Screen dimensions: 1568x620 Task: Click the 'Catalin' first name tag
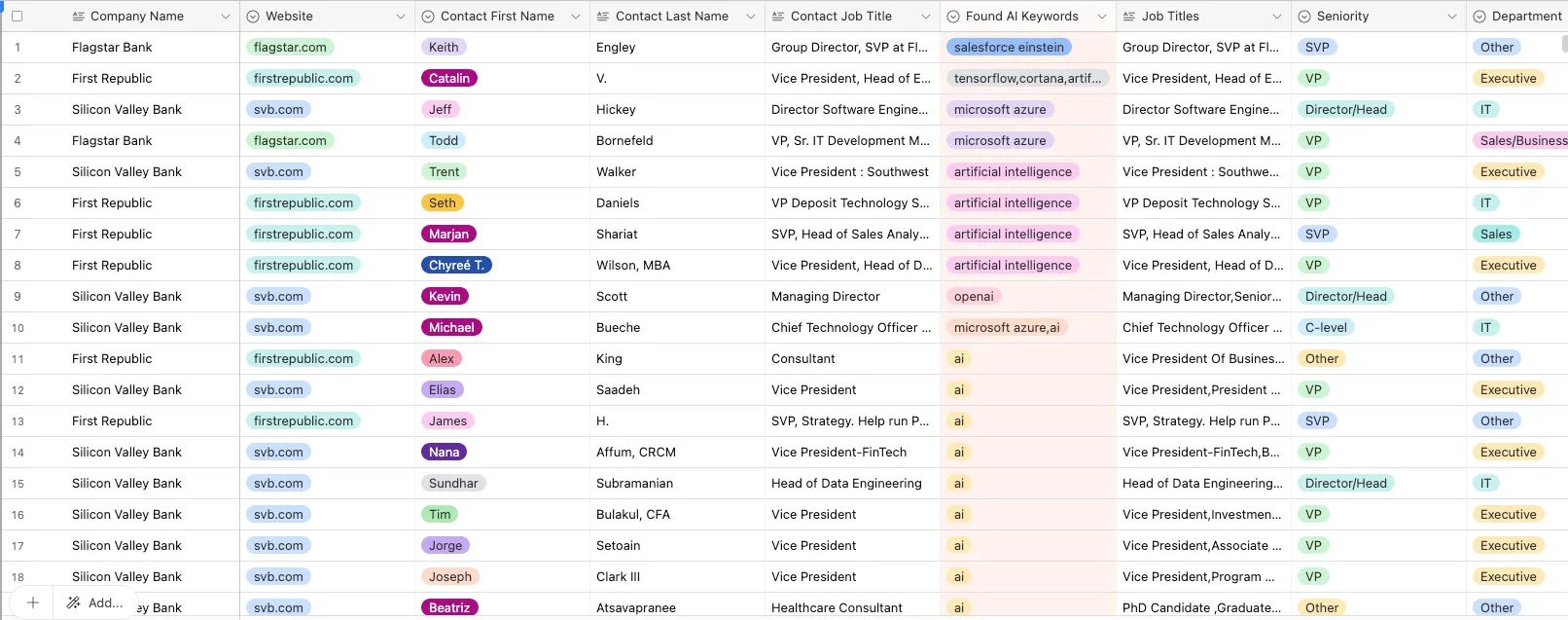(x=449, y=78)
